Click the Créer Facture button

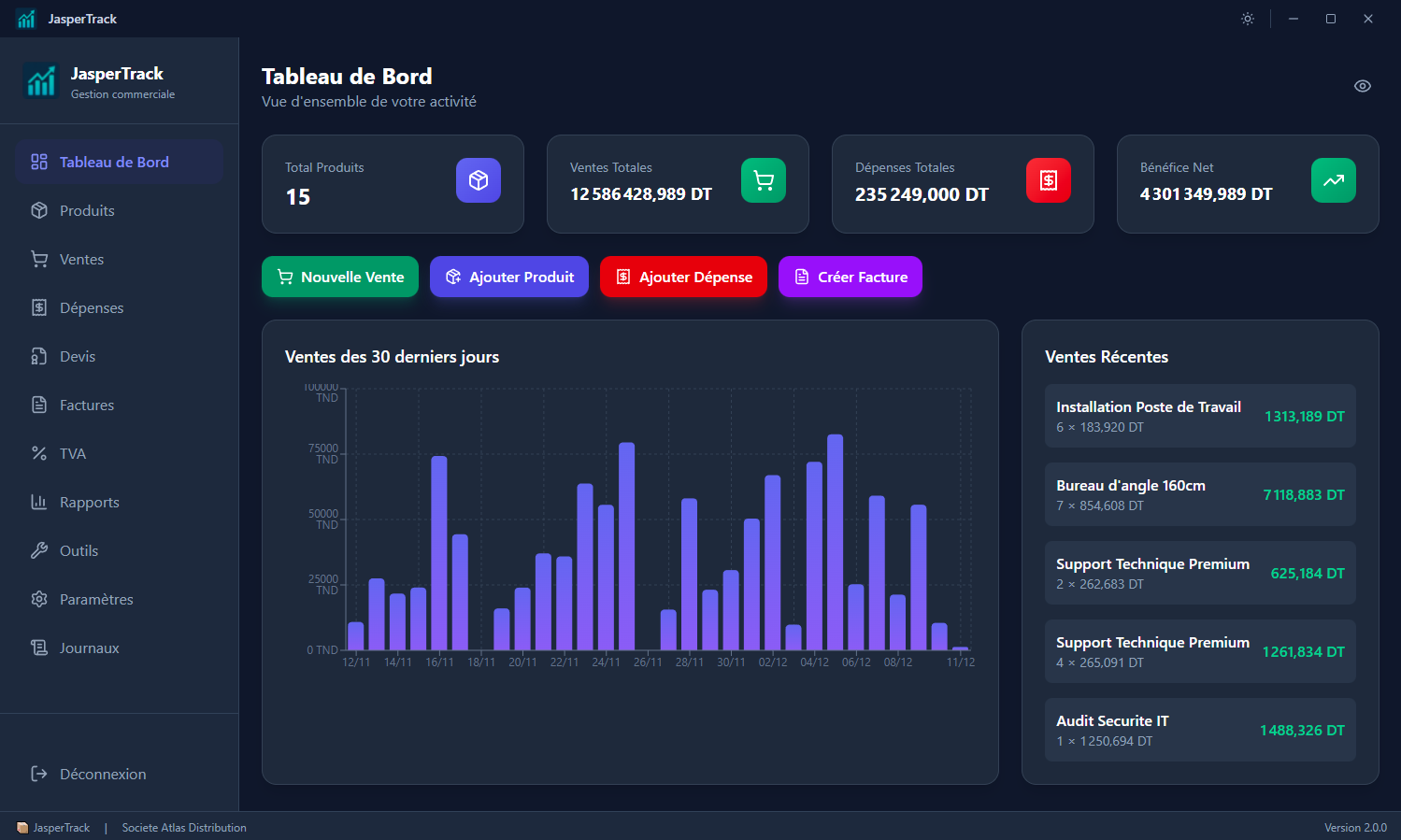click(851, 277)
